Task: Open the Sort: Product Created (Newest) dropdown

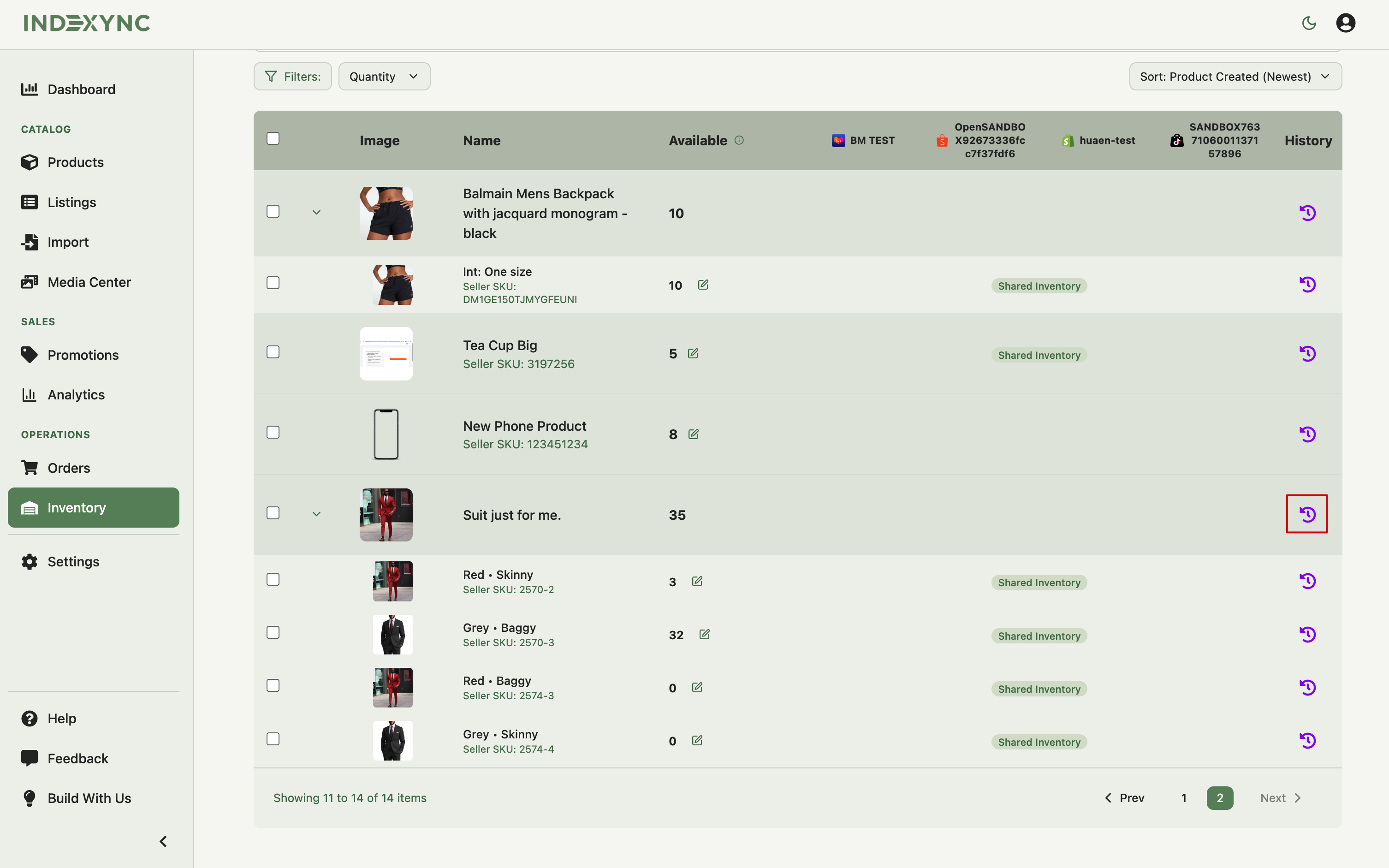Action: (1235, 77)
